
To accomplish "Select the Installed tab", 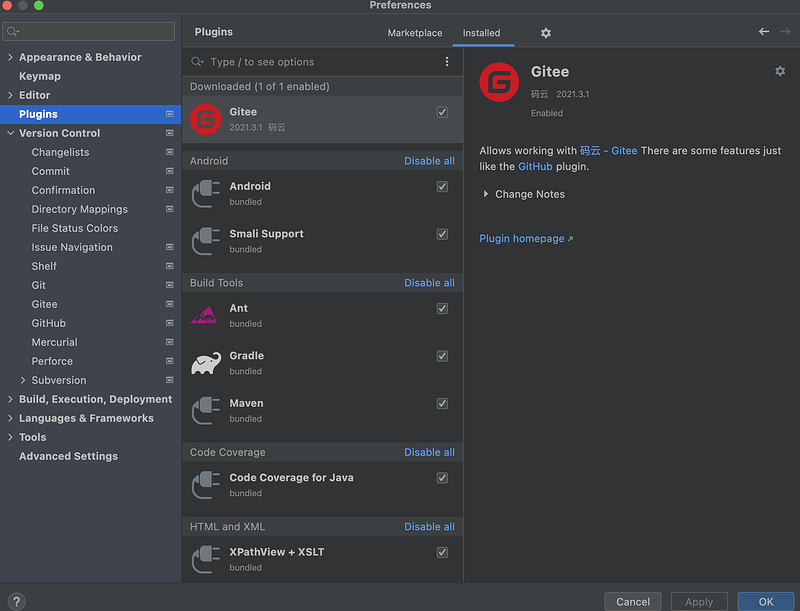I will click(481, 33).
